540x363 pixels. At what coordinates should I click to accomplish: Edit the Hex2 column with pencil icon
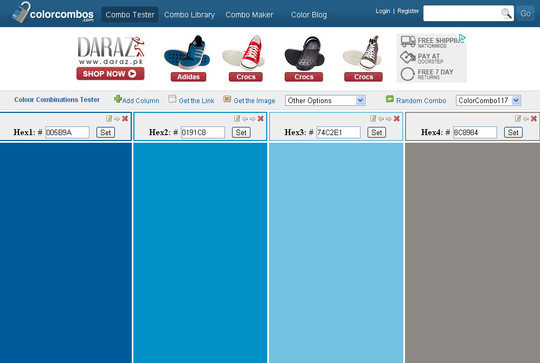[x=237, y=118]
